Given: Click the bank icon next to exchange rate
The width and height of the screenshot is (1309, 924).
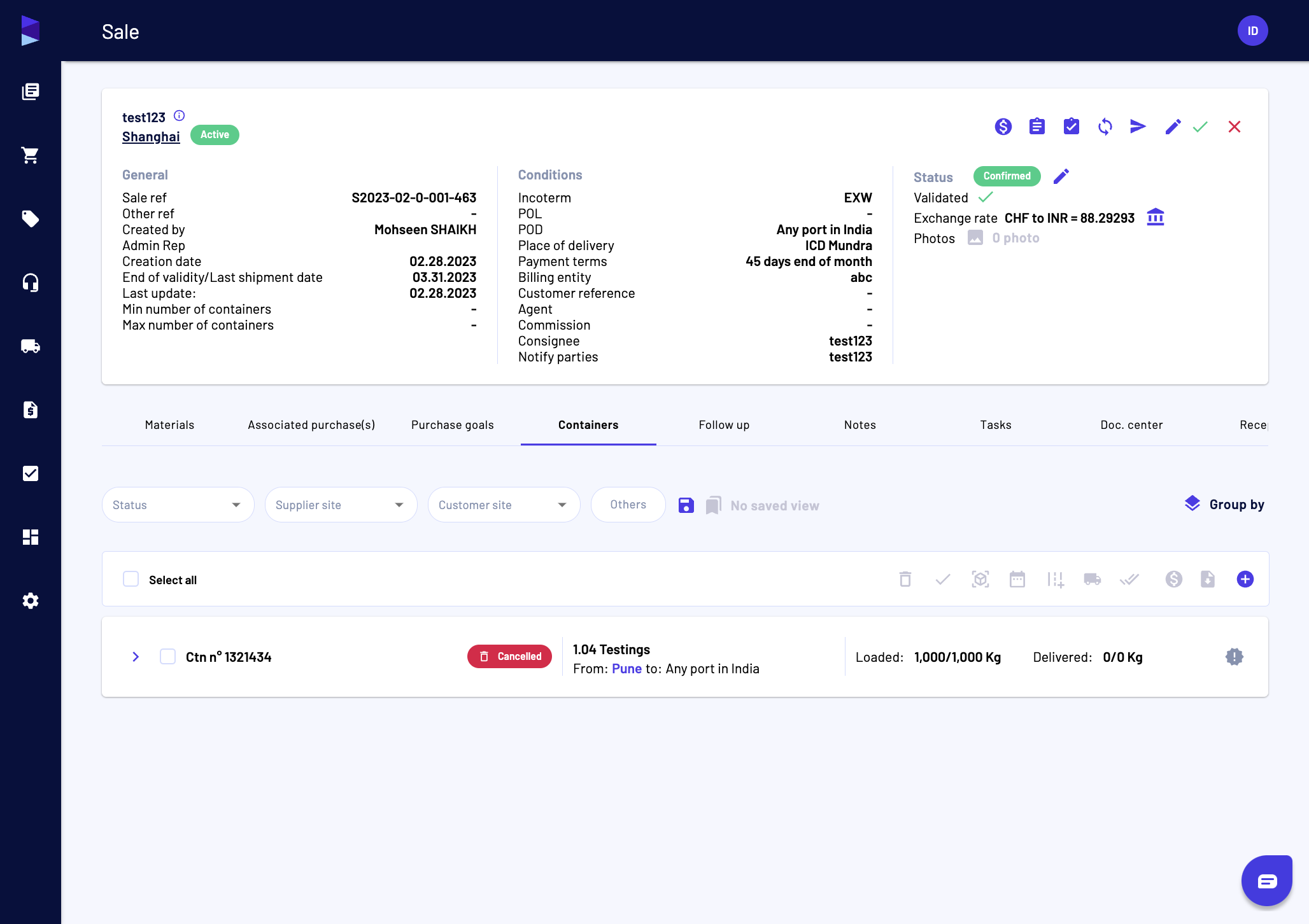Looking at the screenshot, I should tap(1156, 218).
